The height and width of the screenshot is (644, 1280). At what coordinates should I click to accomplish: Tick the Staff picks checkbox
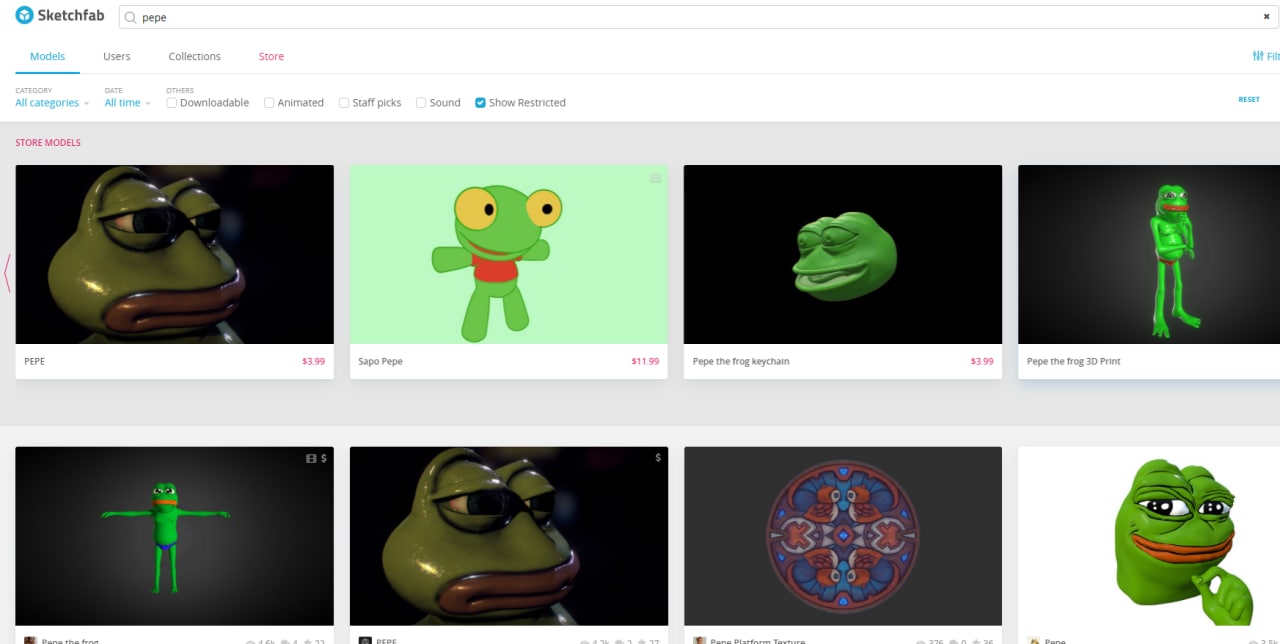pos(344,103)
